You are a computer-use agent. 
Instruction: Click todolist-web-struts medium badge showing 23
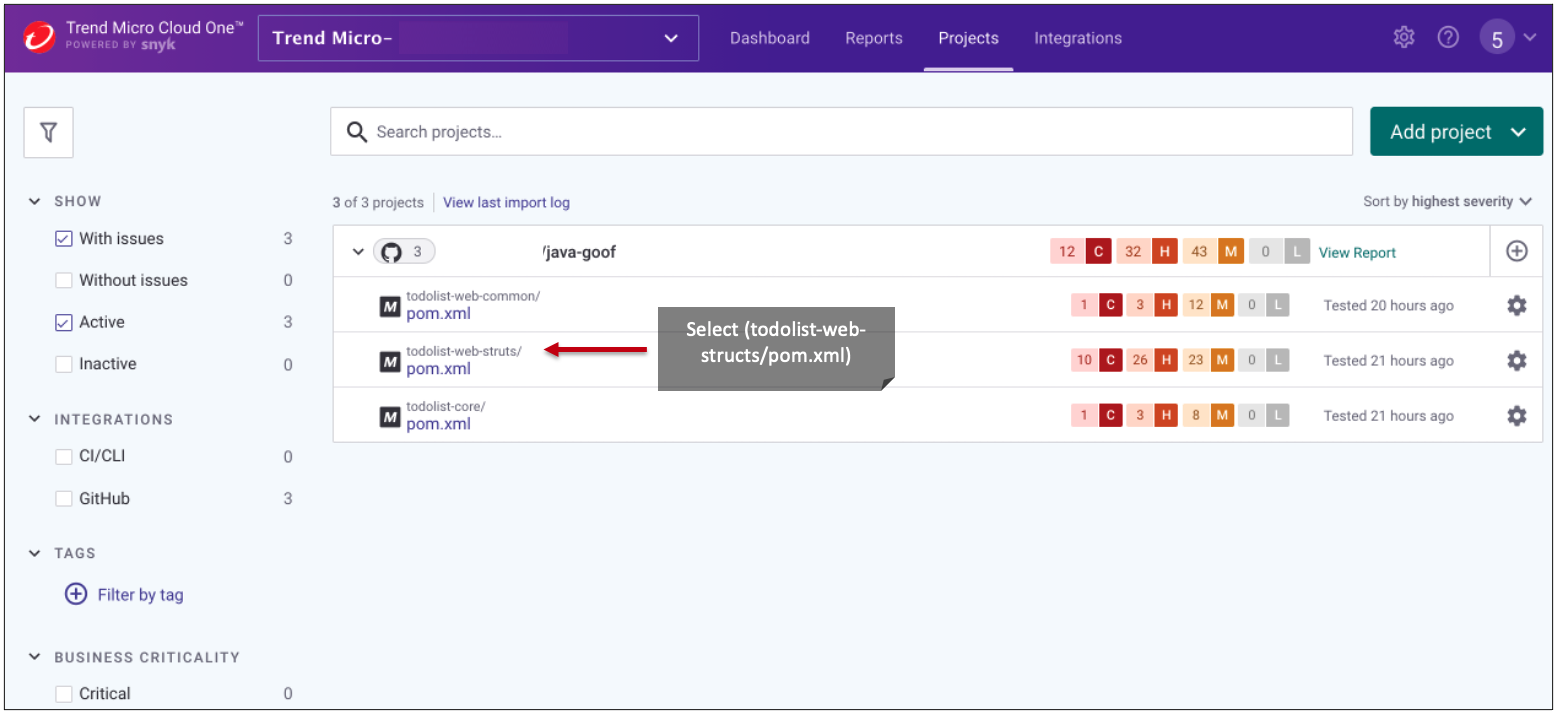tap(1208, 361)
